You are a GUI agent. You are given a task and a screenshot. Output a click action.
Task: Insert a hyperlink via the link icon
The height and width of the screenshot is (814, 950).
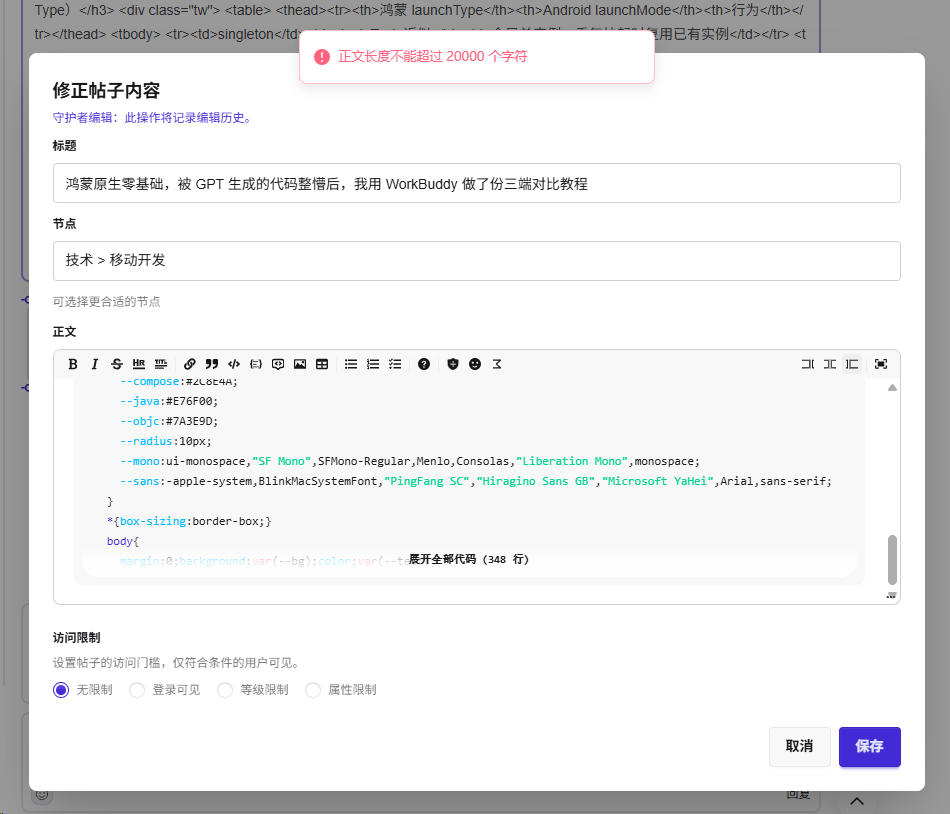click(x=190, y=364)
